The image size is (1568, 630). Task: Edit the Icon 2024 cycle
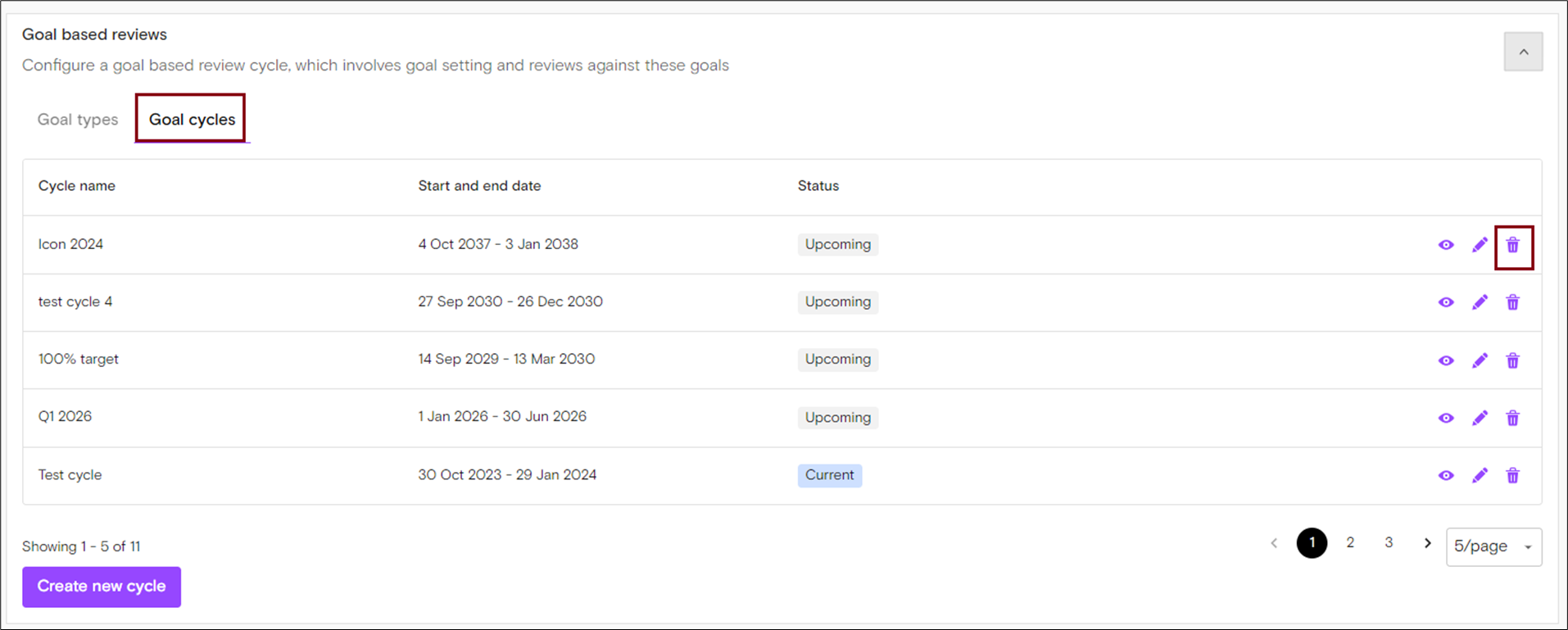point(1480,245)
